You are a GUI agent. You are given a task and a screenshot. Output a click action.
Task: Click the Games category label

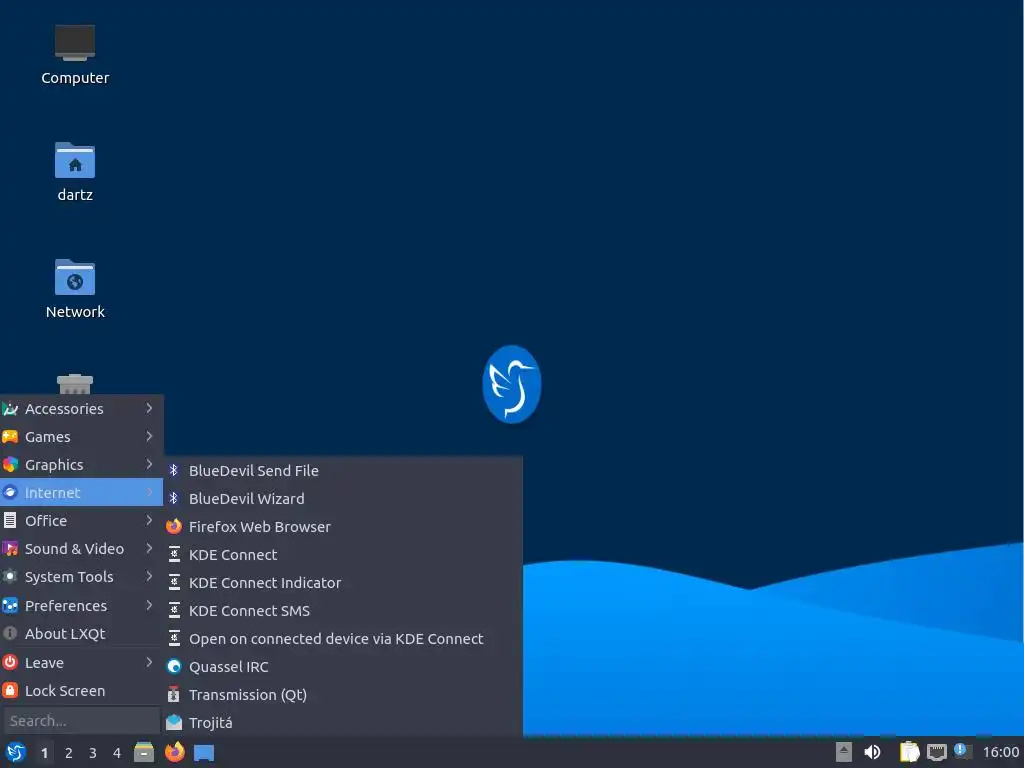[48, 436]
